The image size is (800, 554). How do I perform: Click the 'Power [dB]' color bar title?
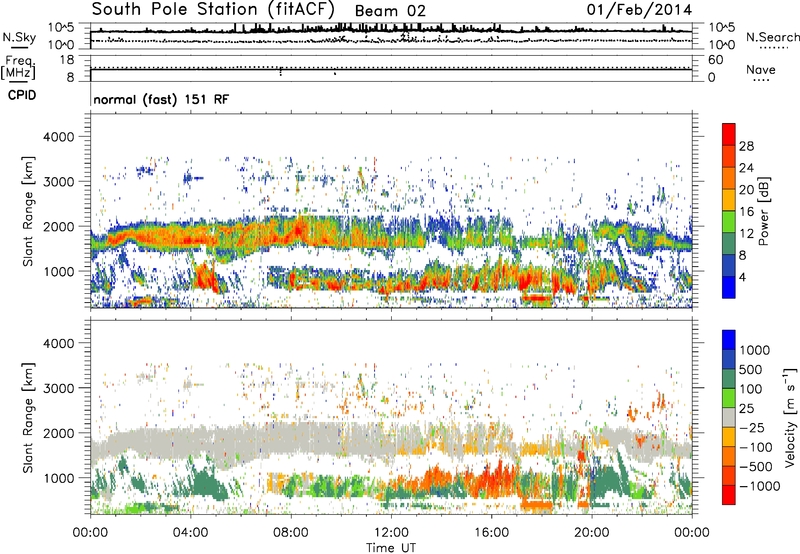click(x=764, y=211)
